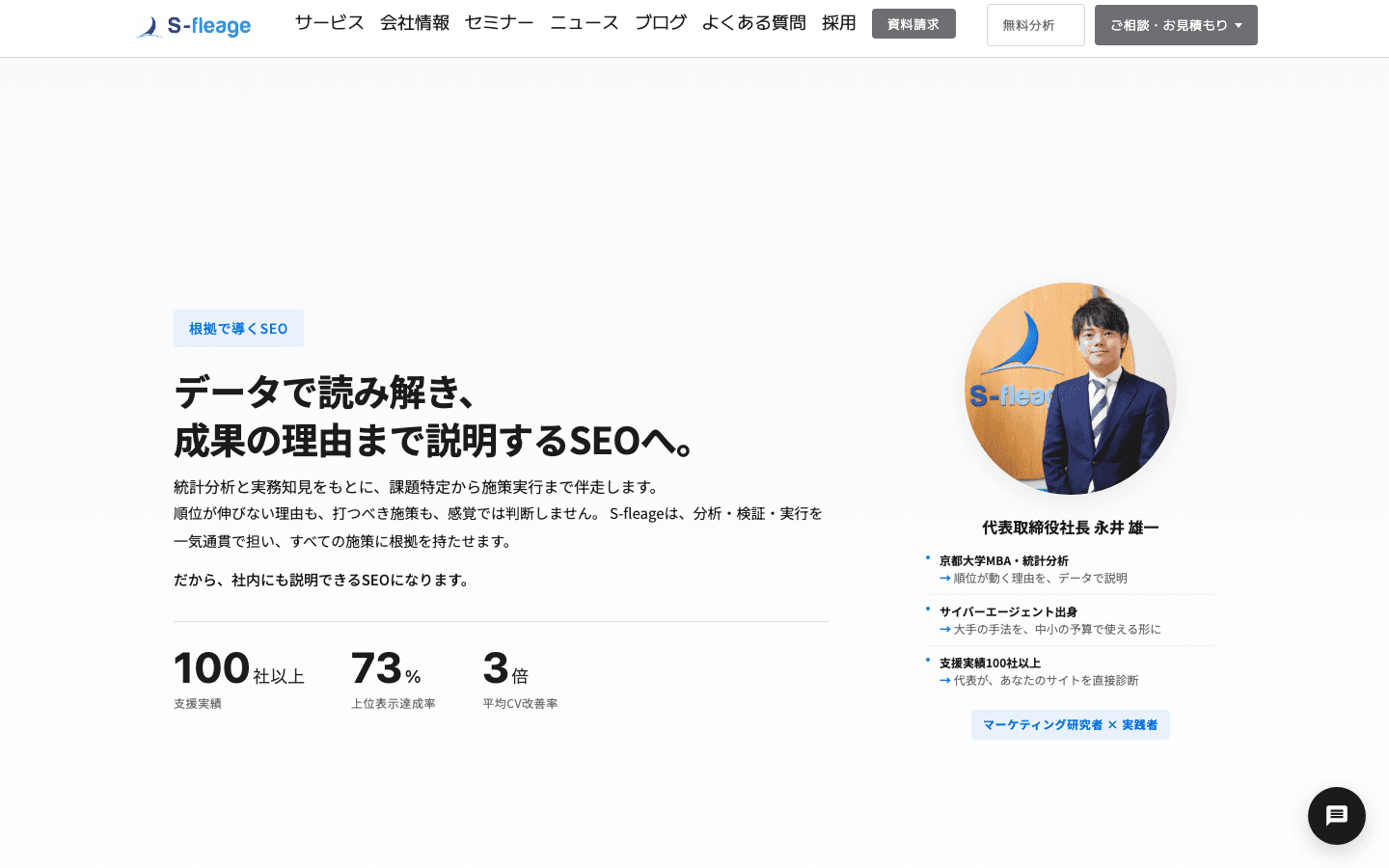Click the 上位表示達成率 label
1389x868 pixels.
[394, 704]
